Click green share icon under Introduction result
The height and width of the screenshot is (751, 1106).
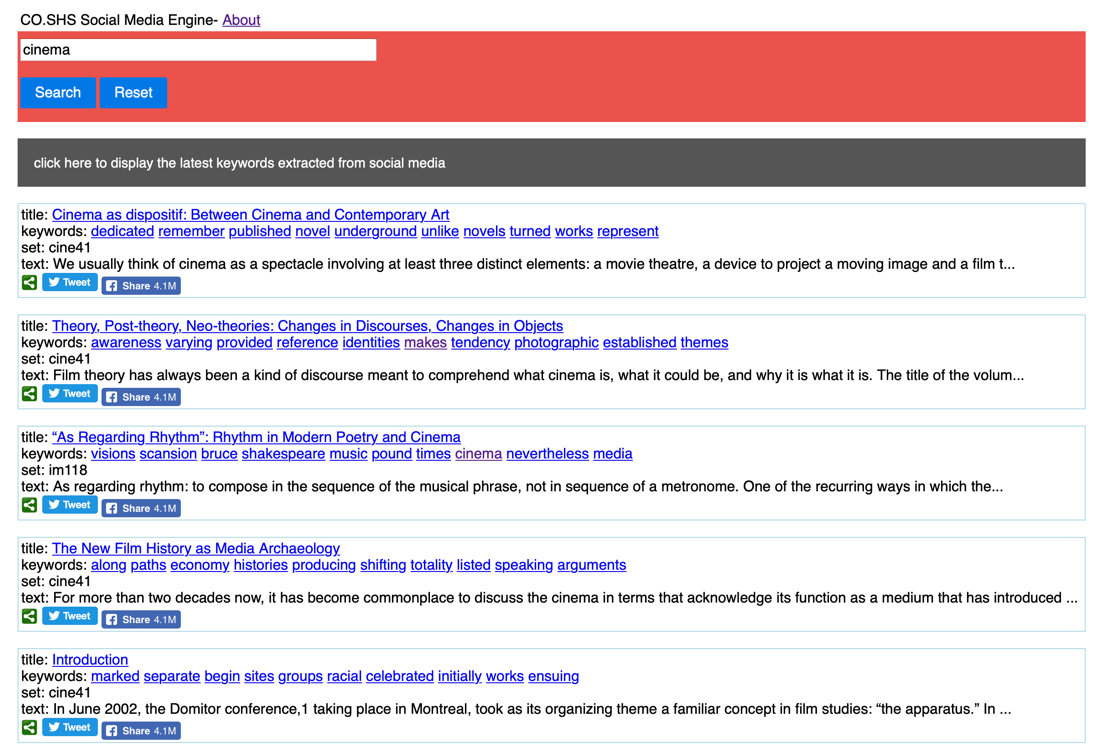click(x=29, y=728)
